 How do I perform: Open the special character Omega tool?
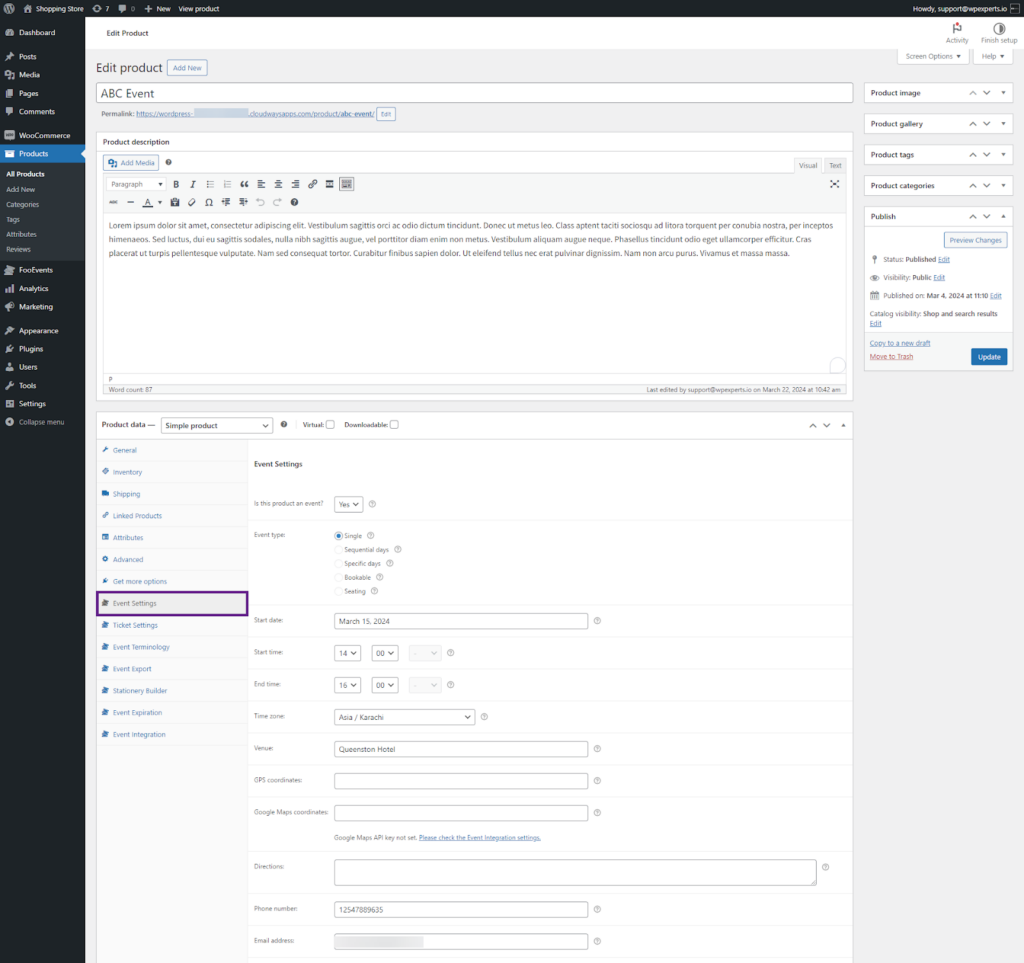(209, 202)
